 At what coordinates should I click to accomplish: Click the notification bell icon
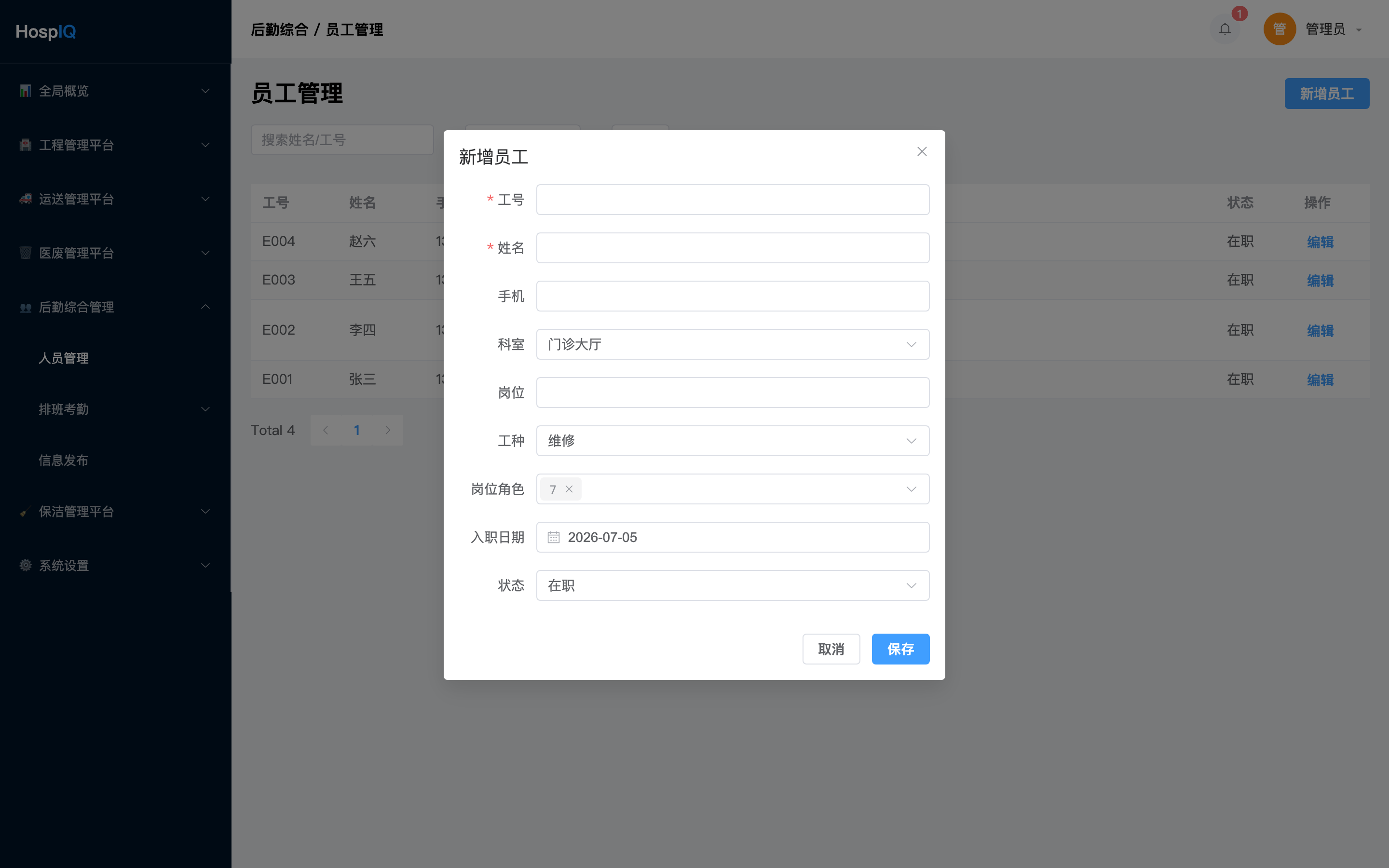point(1225,29)
